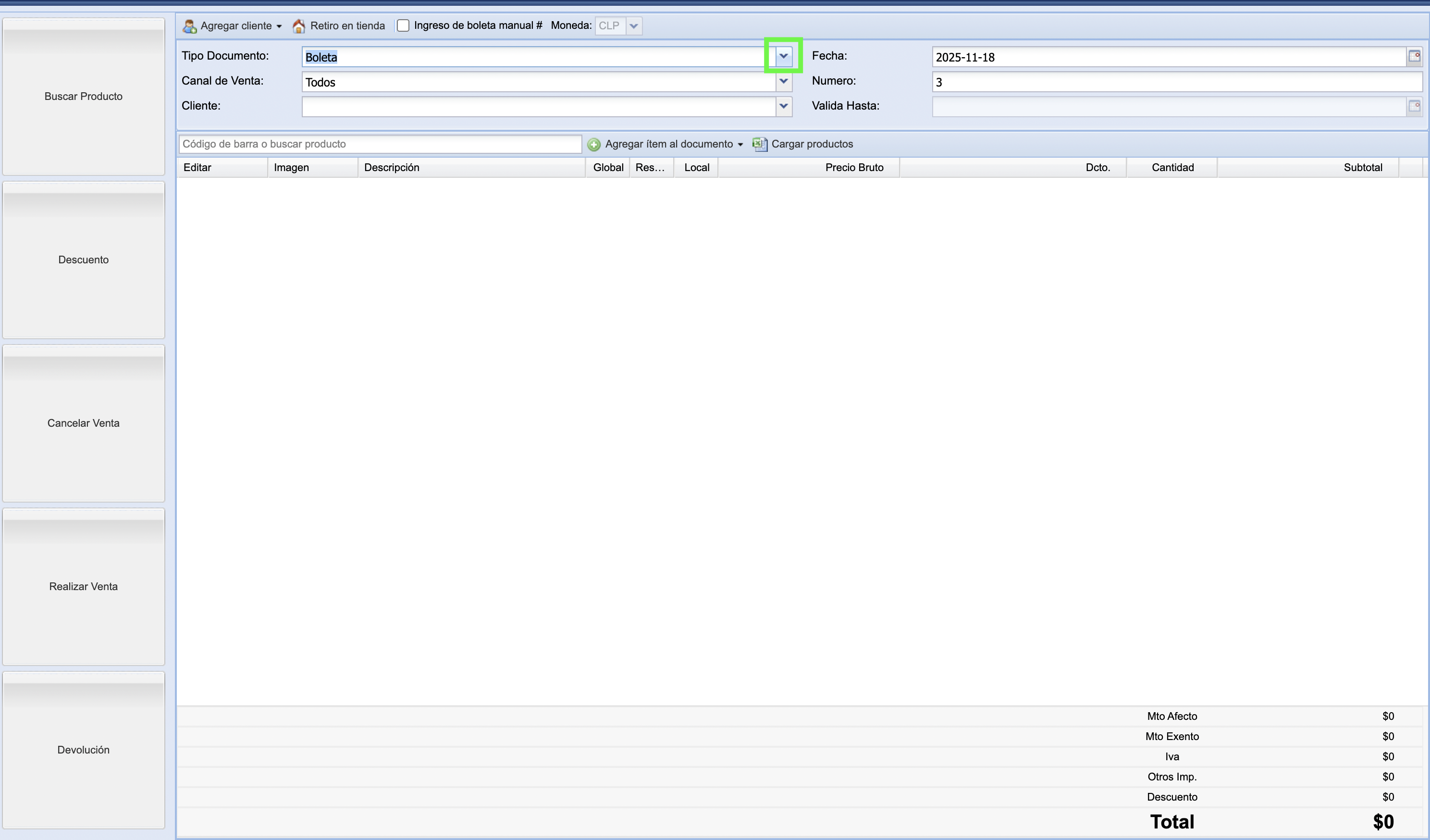Click the Realizar Venta button
Viewport: 1430px width, 840px height.
[x=84, y=586]
